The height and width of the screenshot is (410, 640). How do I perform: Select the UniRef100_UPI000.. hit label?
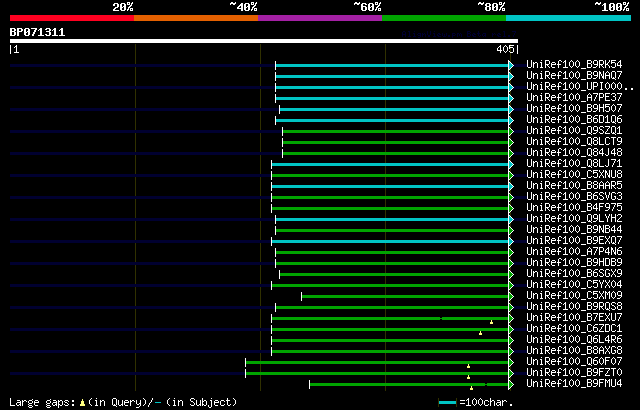[580, 86]
